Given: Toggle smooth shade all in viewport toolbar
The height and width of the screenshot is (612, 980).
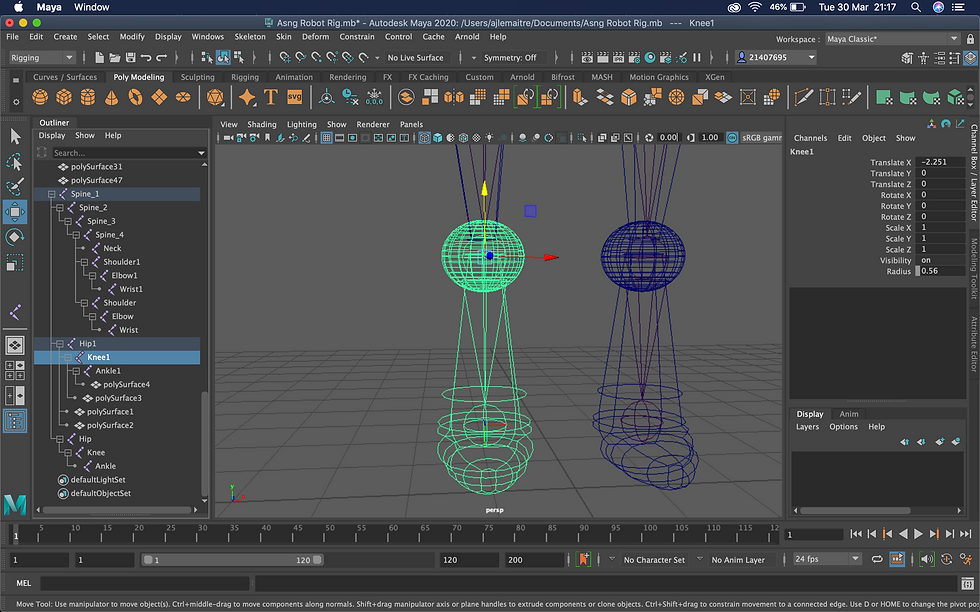Looking at the screenshot, I should tap(438, 138).
